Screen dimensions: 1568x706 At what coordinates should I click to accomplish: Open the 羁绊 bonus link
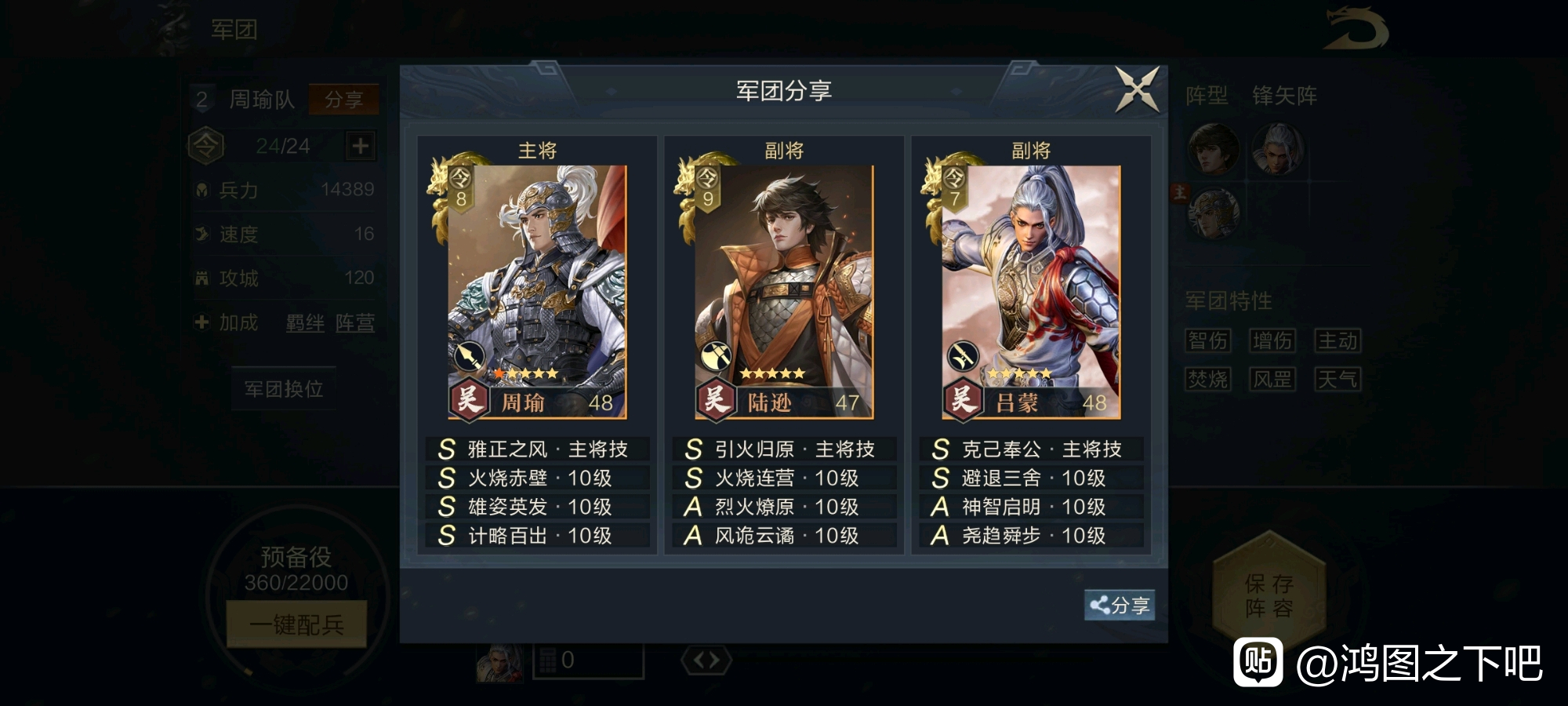[x=305, y=322]
